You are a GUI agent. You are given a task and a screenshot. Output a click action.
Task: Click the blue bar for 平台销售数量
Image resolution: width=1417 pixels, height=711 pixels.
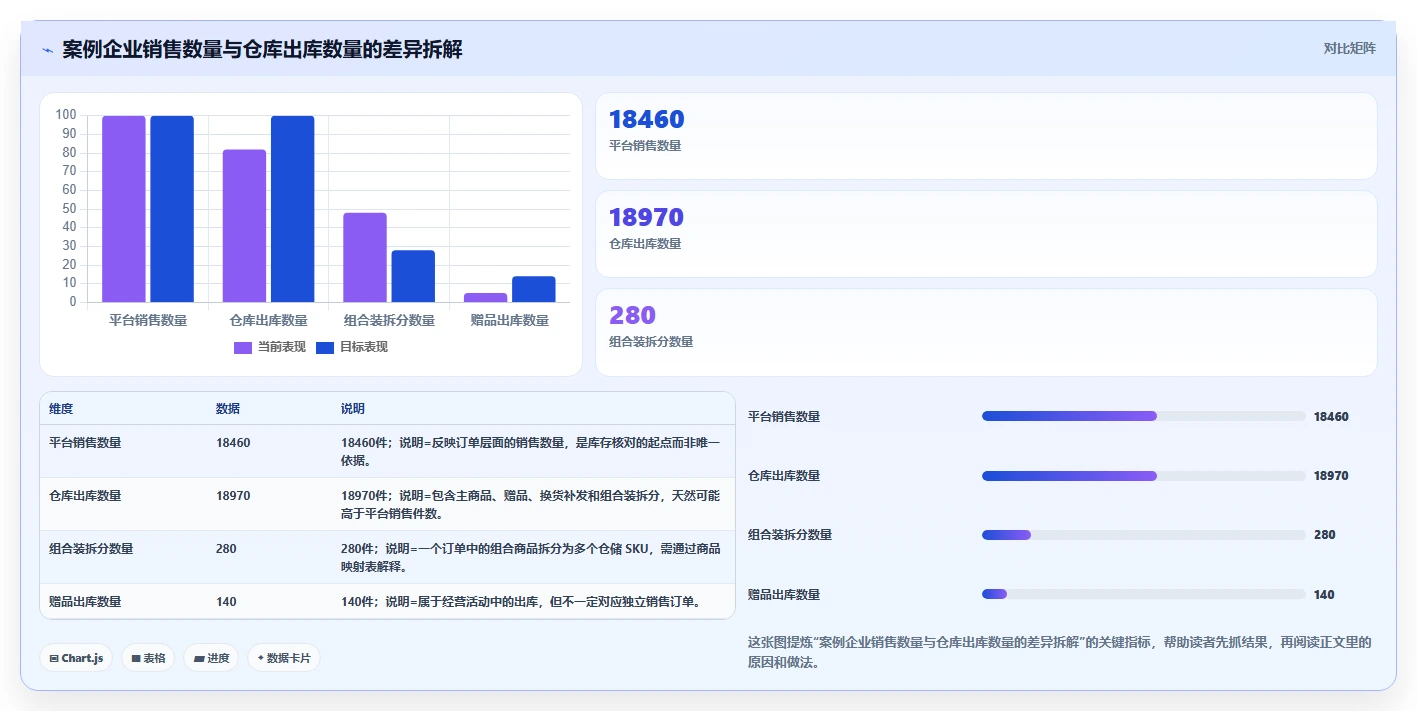[172, 209]
